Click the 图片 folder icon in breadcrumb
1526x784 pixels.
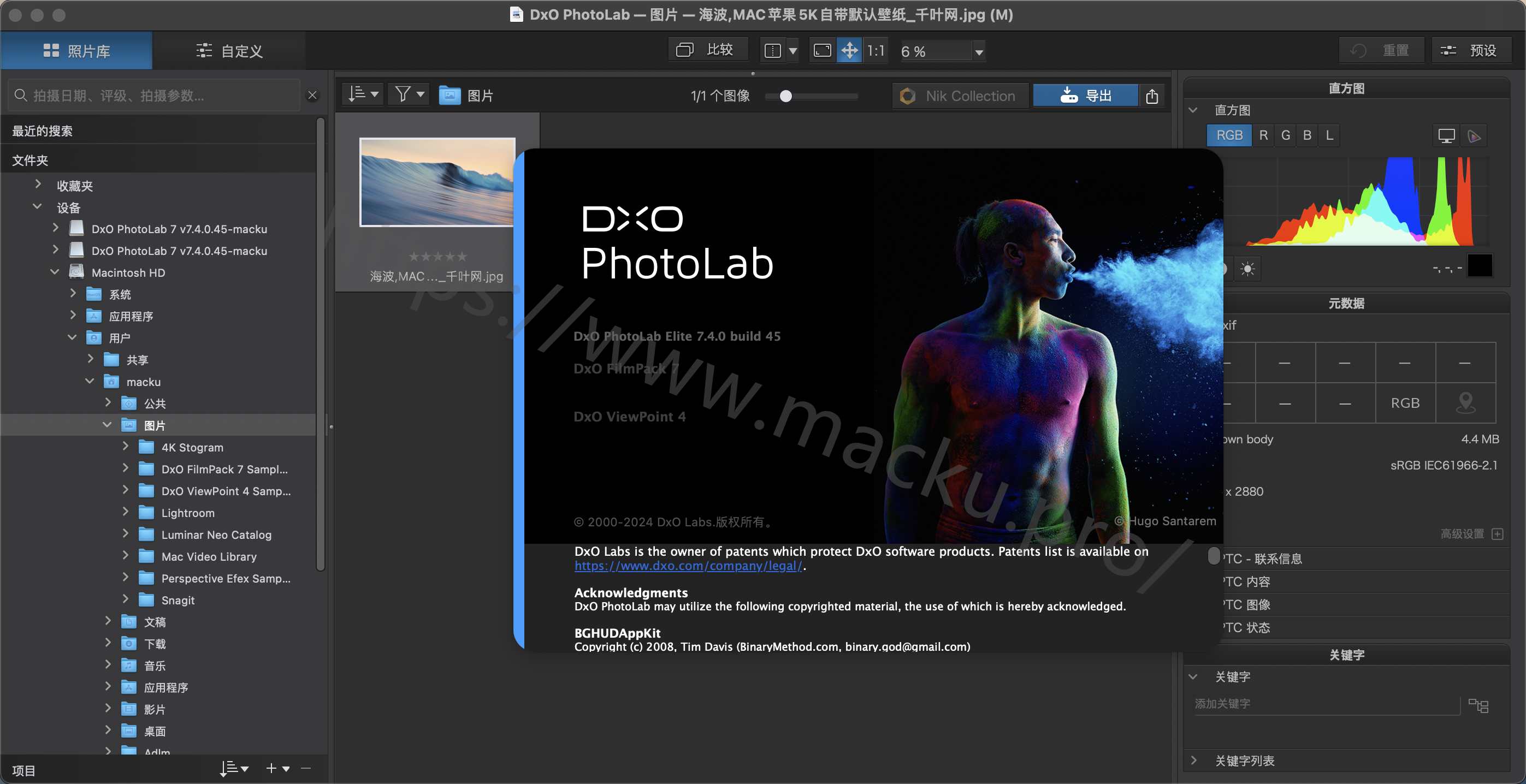pos(449,96)
